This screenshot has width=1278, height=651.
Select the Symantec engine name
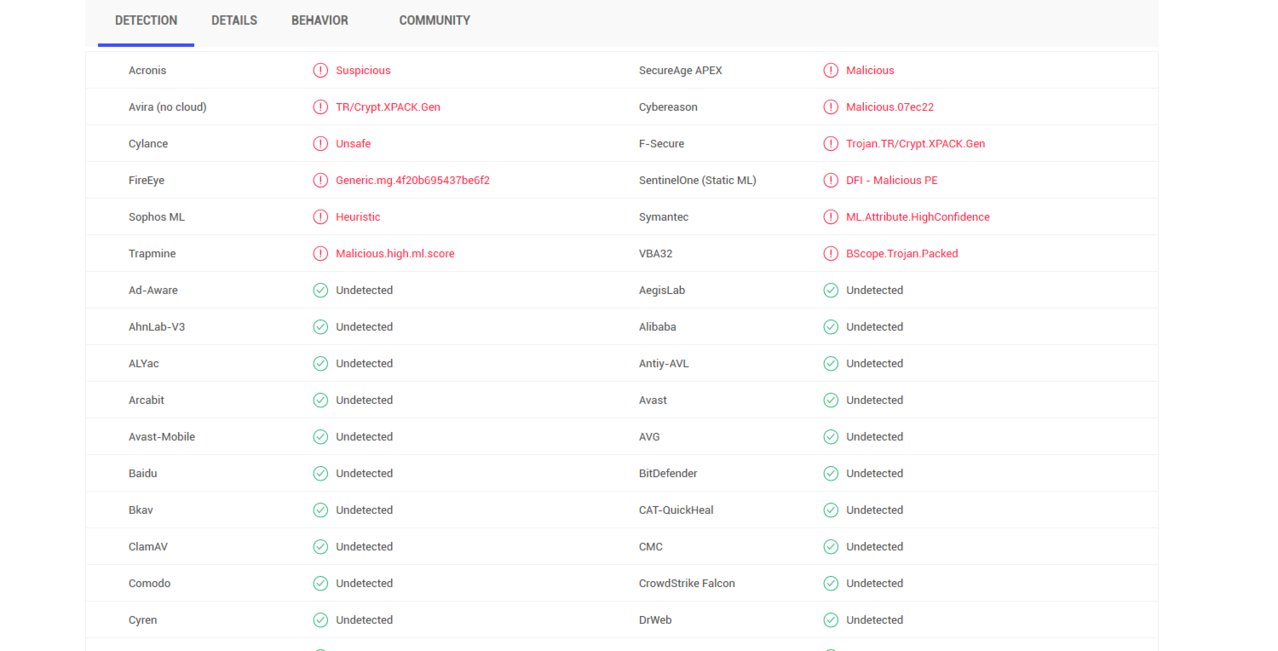point(664,217)
